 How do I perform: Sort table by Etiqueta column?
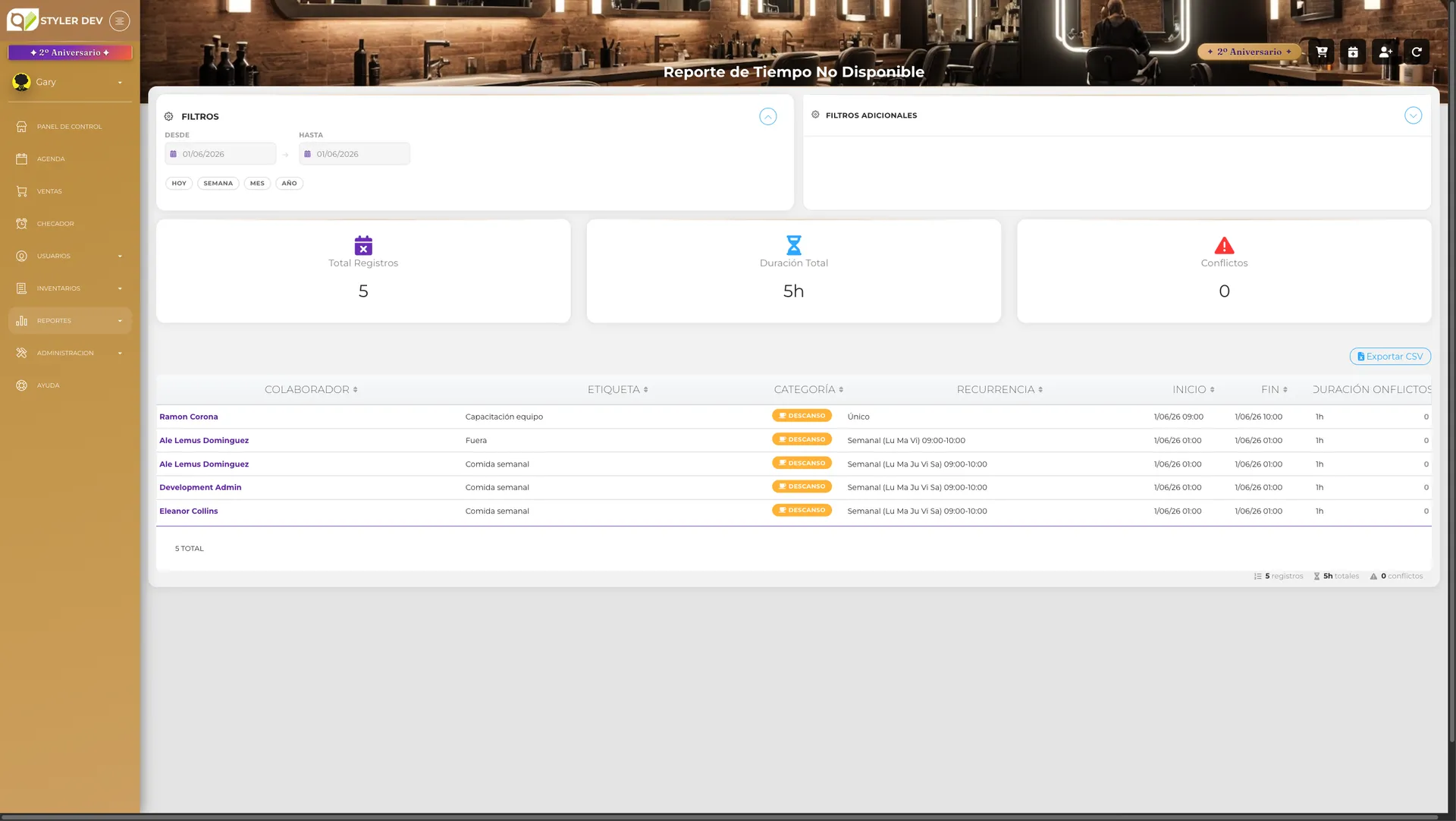(x=617, y=389)
